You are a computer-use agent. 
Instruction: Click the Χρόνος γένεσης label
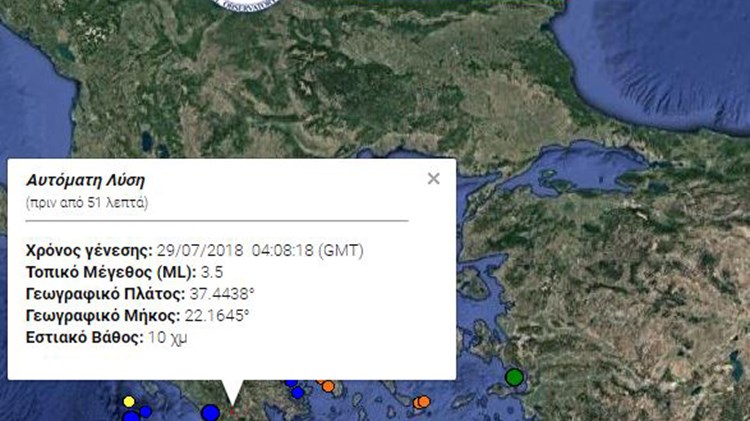point(89,250)
